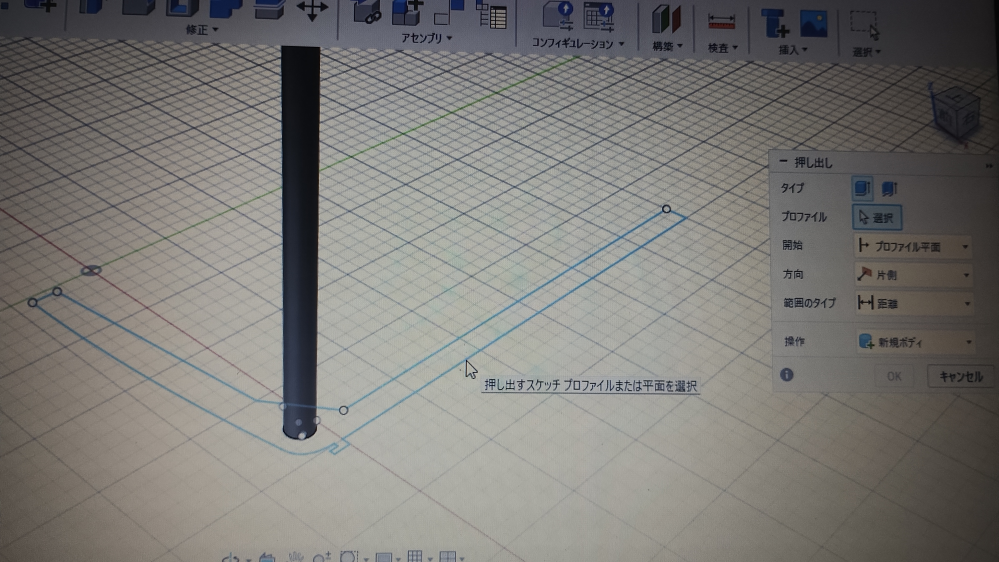Open the 開始 プロファイル平面 dropdown

[x=913, y=246]
